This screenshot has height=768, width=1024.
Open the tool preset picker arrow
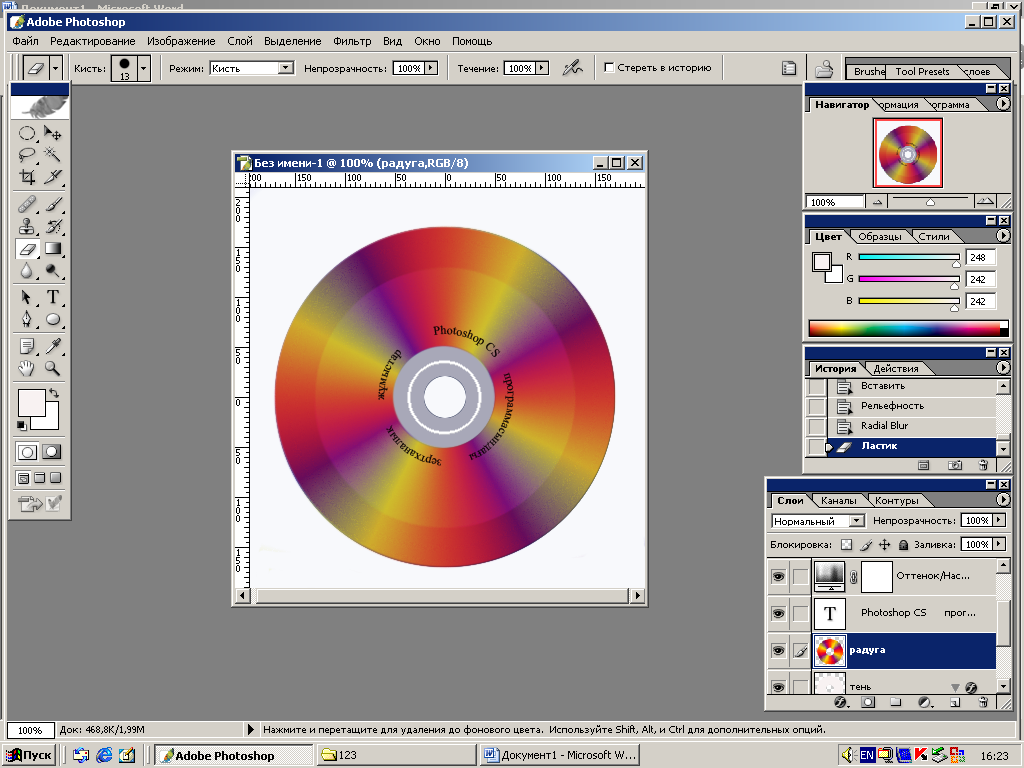pos(56,68)
